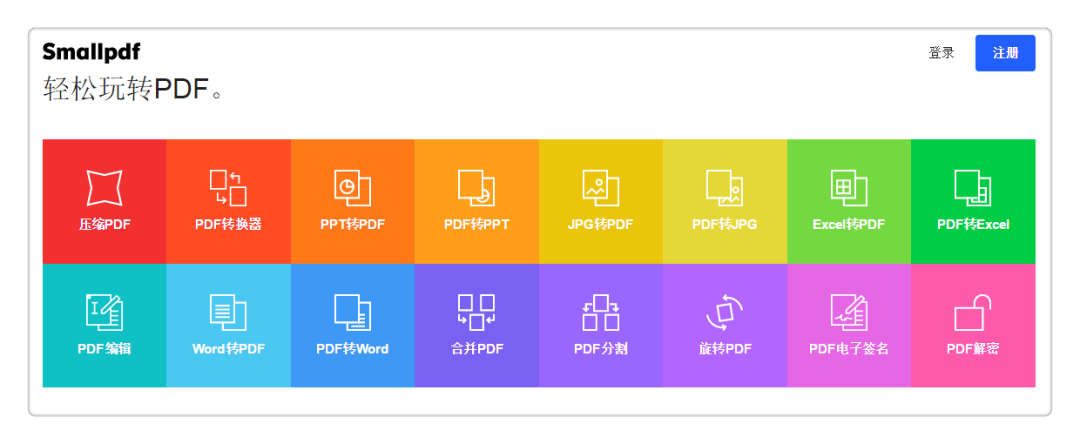Select the PDF转Word icon
The image size is (1080, 444).
[x=352, y=312]
